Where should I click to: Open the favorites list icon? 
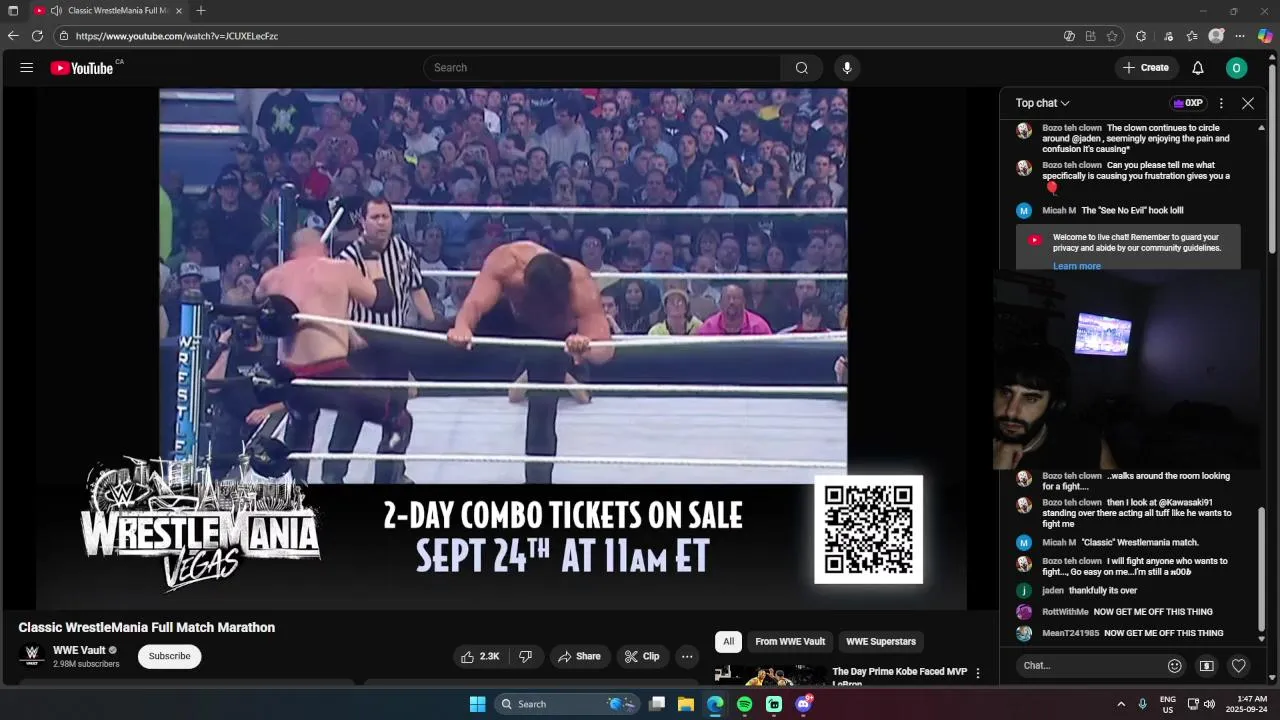[1192, 36]
